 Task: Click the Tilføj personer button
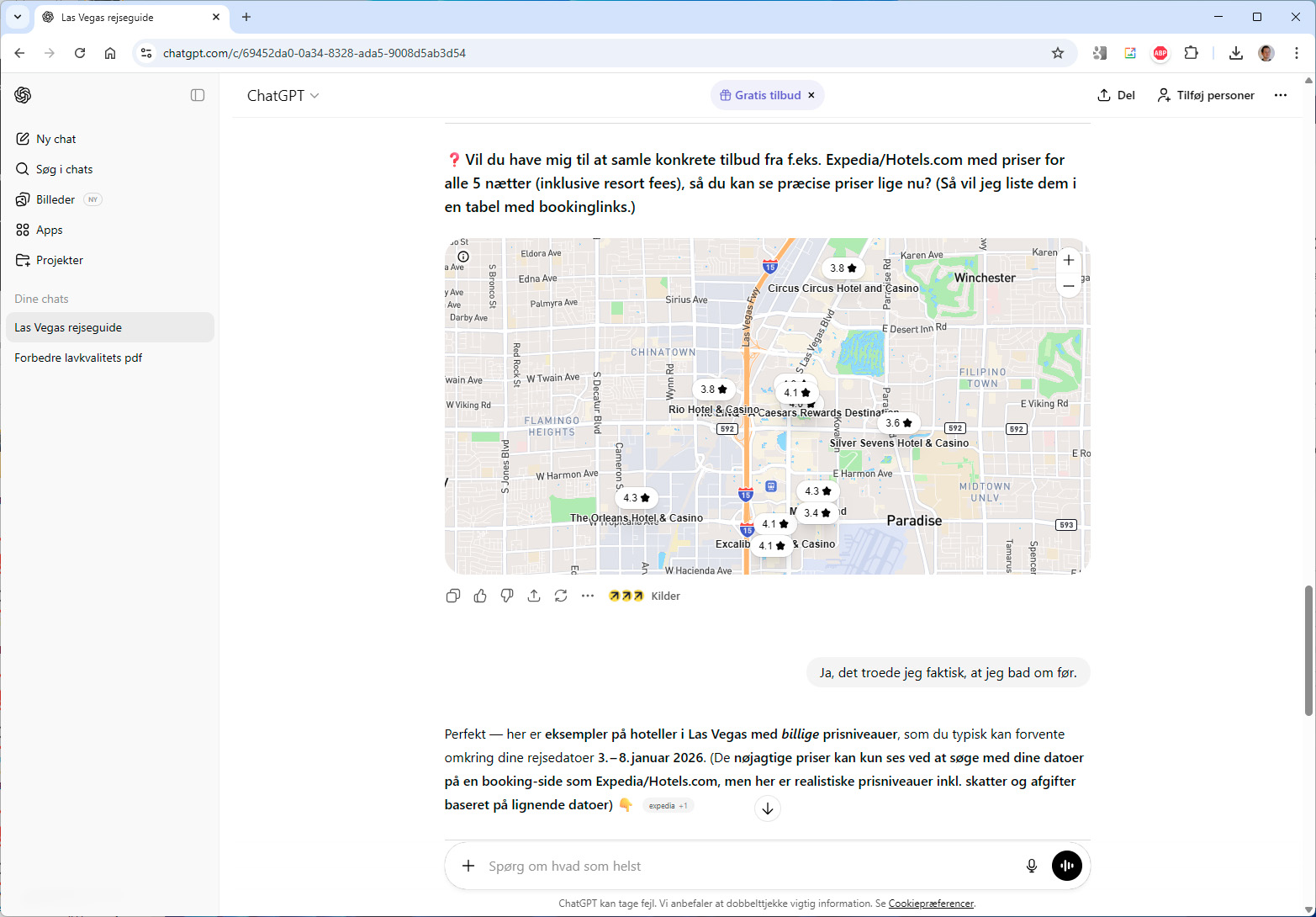click(x=1206, y=95)
